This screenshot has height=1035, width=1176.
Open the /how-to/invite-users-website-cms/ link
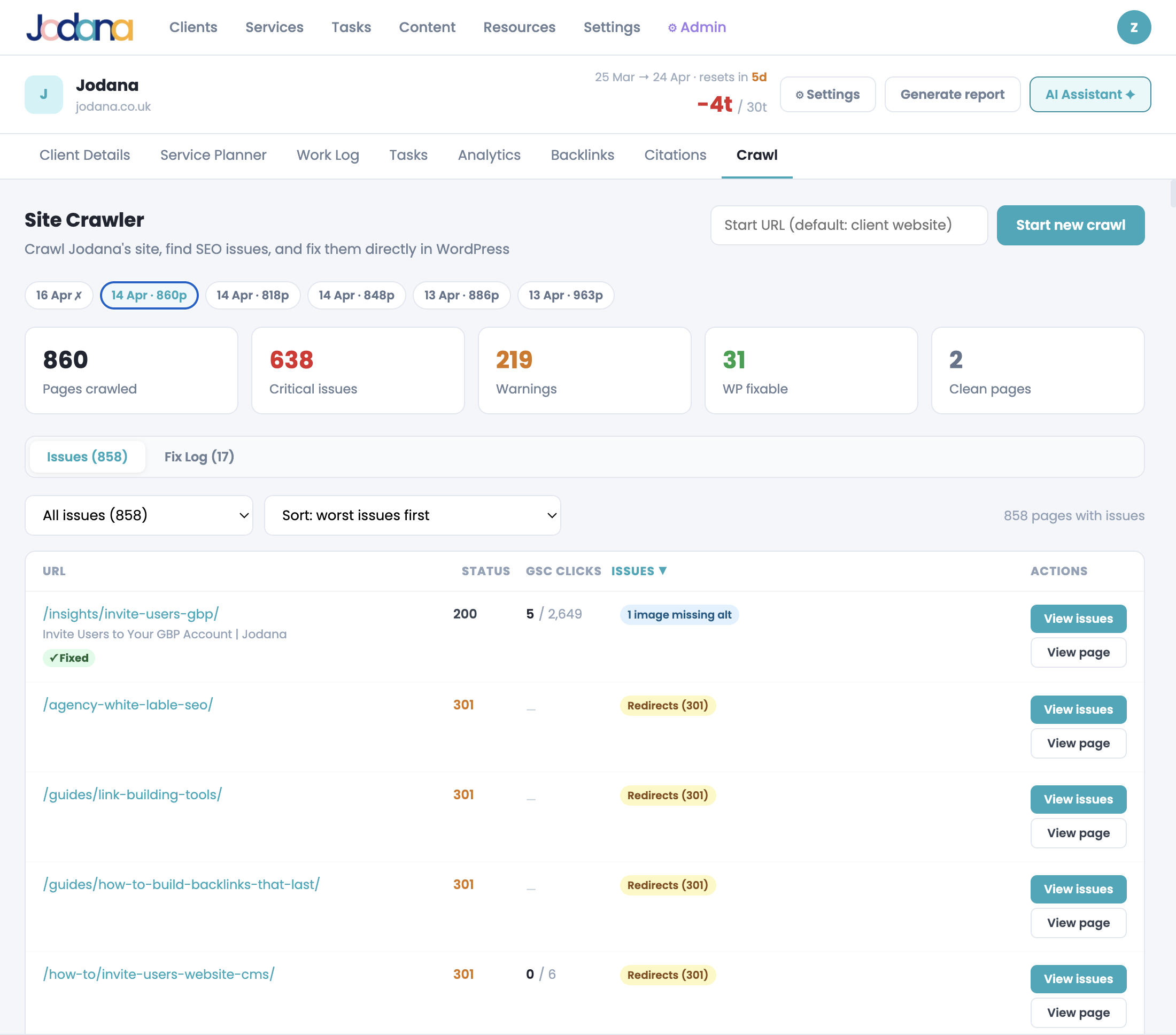(x=159, y=974)
